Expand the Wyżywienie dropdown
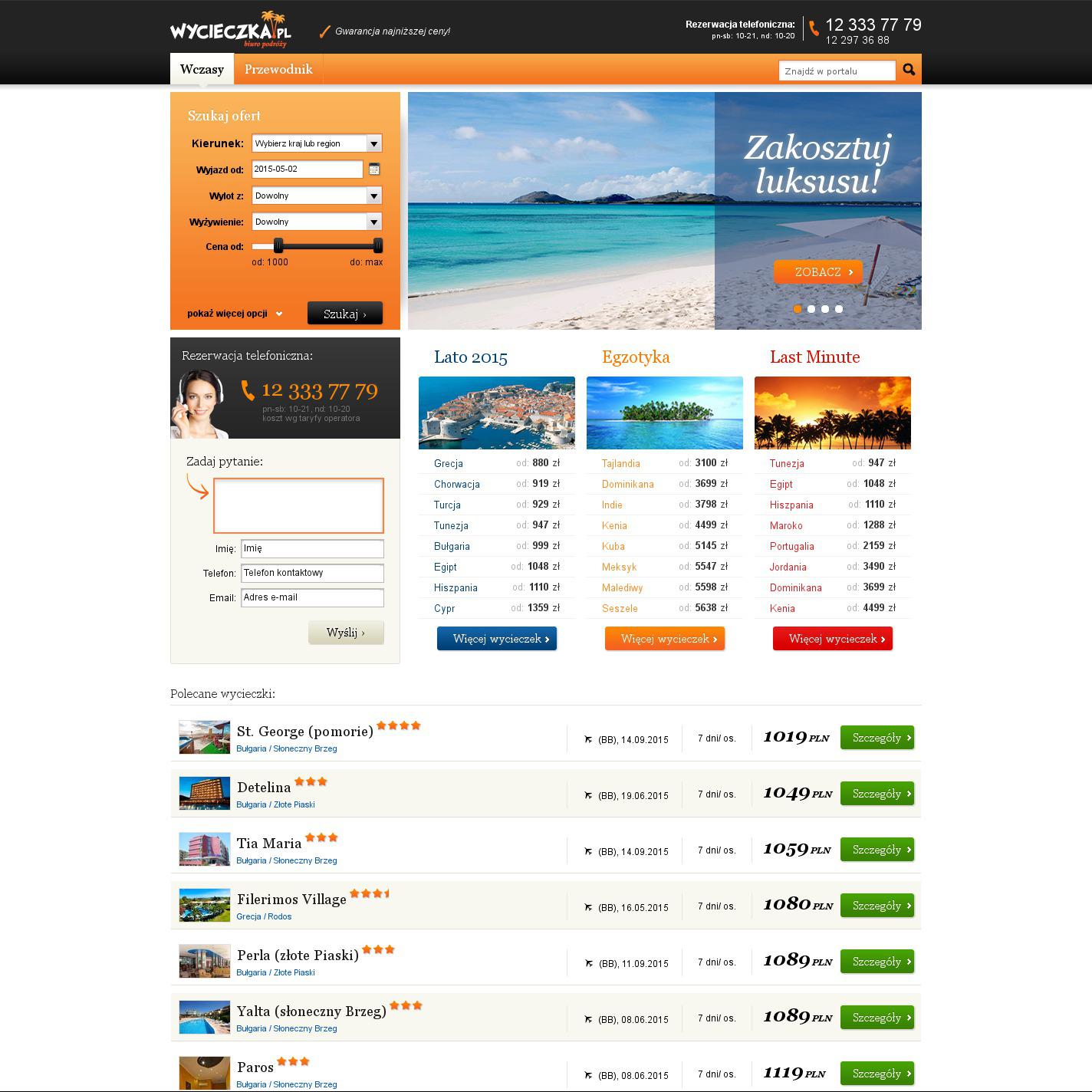The image size is (1092, 1092). (316, 222)
